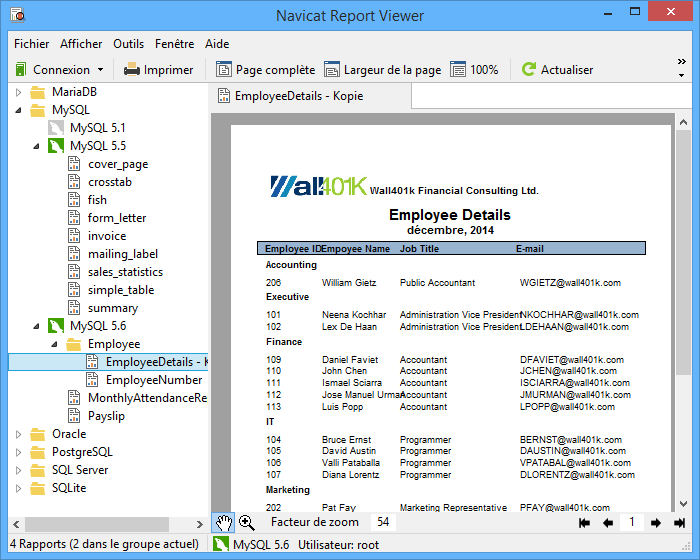Select the EmployeeDetails - K tree item
This screenshot has width=700, height=560.
(108, 362)
